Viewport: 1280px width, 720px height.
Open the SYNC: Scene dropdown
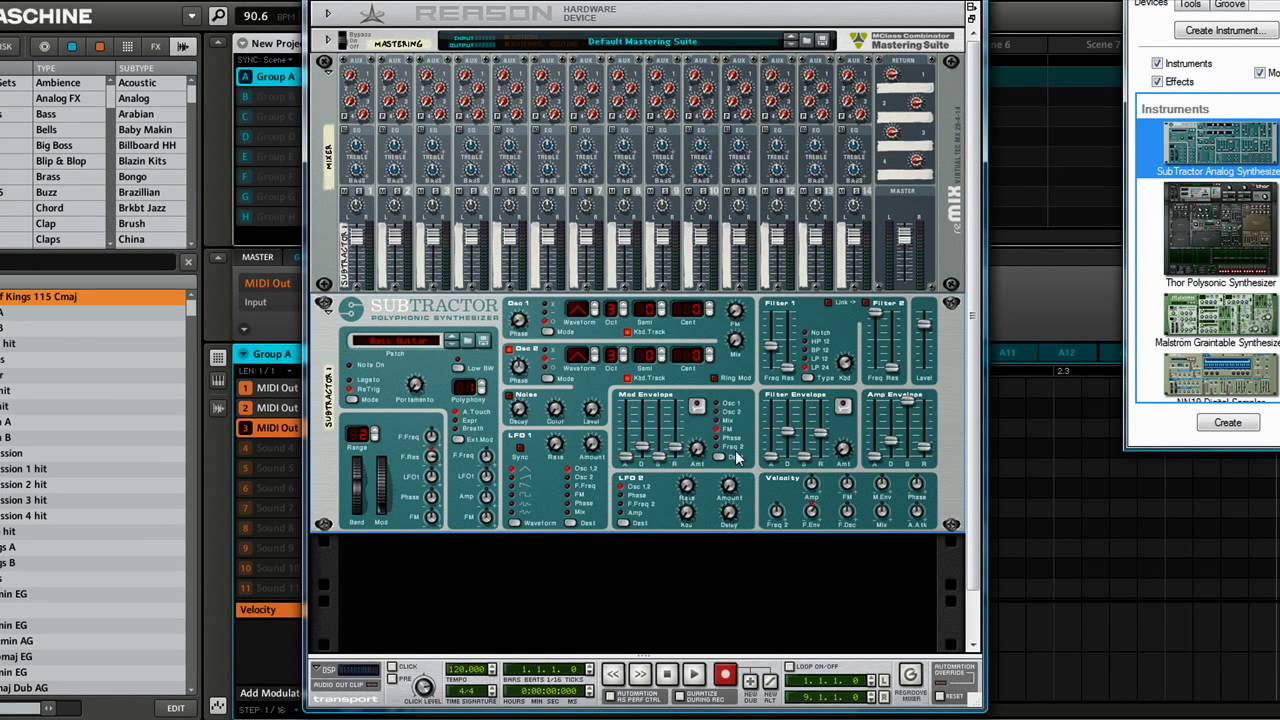click(x=267, y=59)
